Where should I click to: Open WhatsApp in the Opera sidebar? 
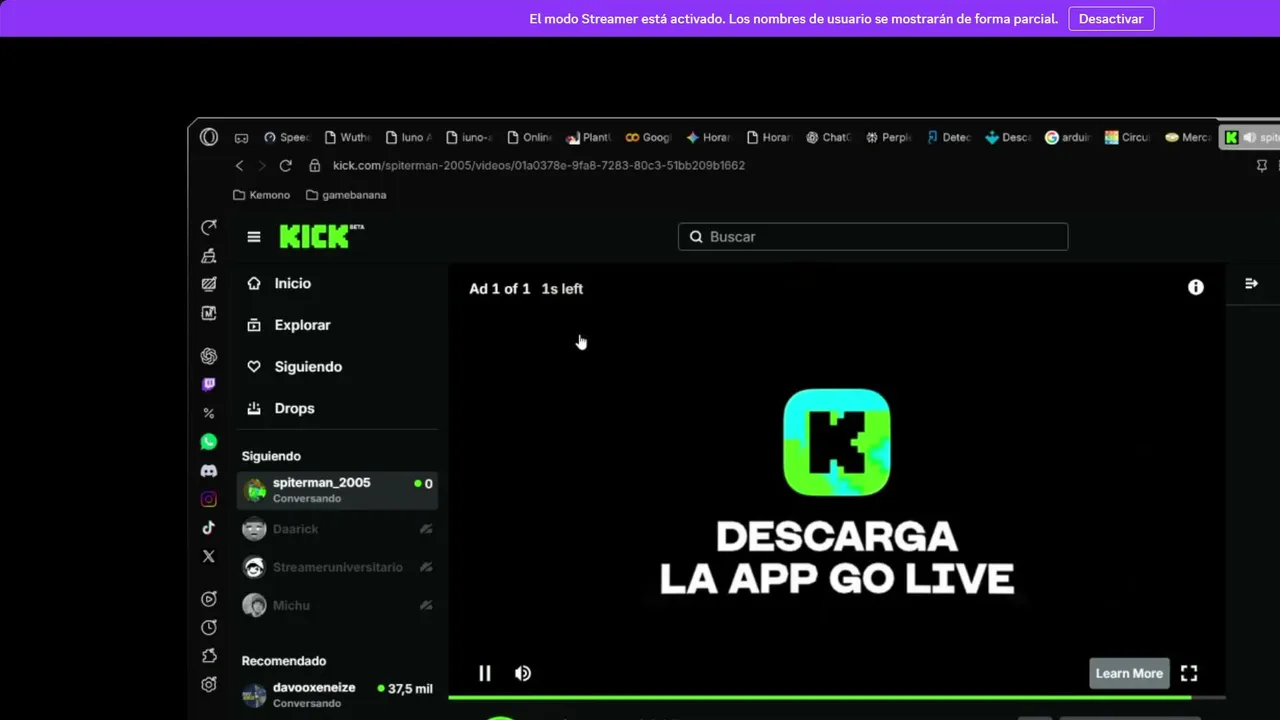point(209,441)
